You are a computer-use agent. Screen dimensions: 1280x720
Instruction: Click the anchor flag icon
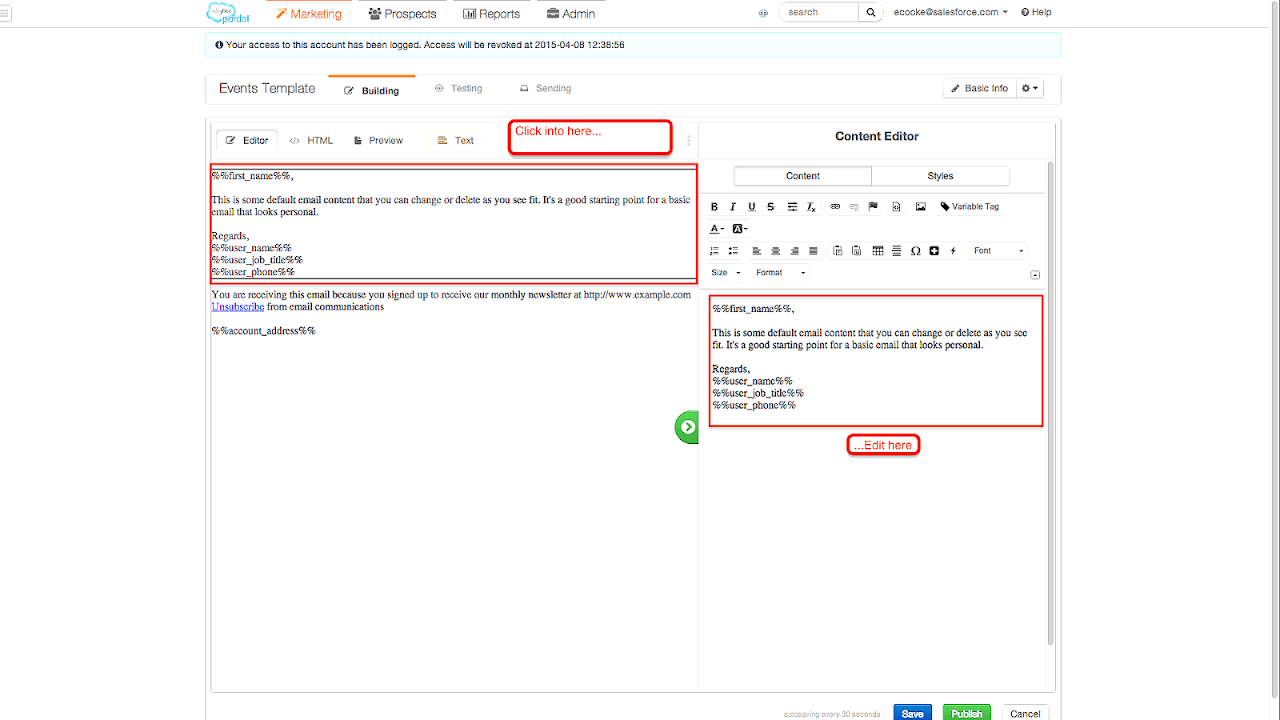tap(873, 207)
